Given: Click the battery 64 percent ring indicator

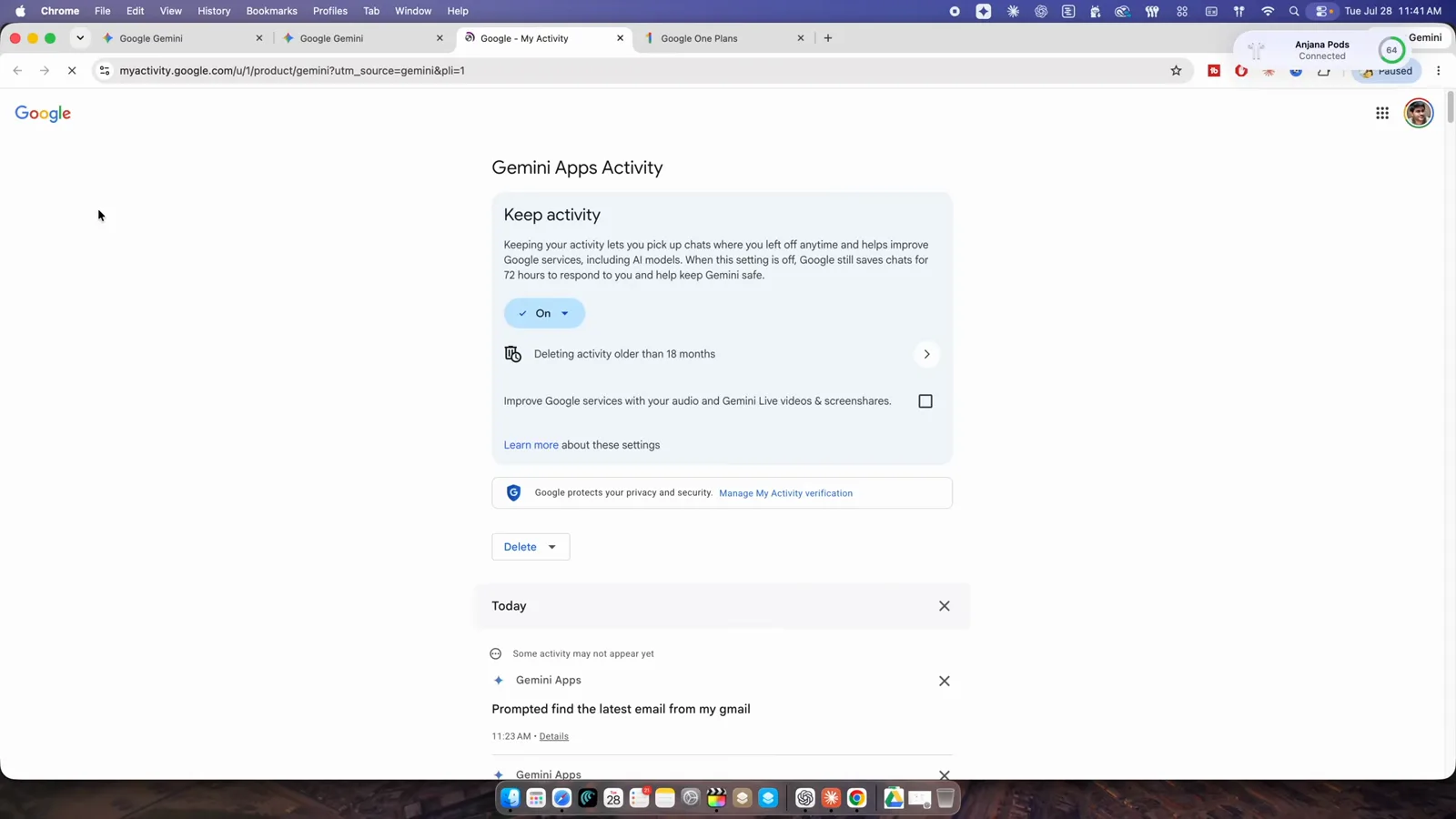Looking at the screenshot, I should tap(1390, 50).
